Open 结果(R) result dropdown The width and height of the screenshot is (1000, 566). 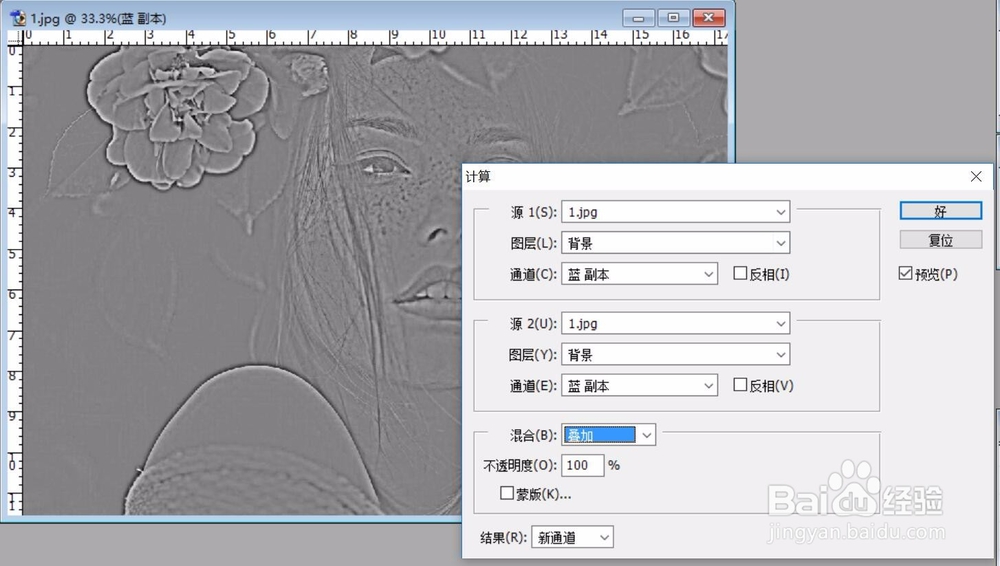tap(572, 537)
